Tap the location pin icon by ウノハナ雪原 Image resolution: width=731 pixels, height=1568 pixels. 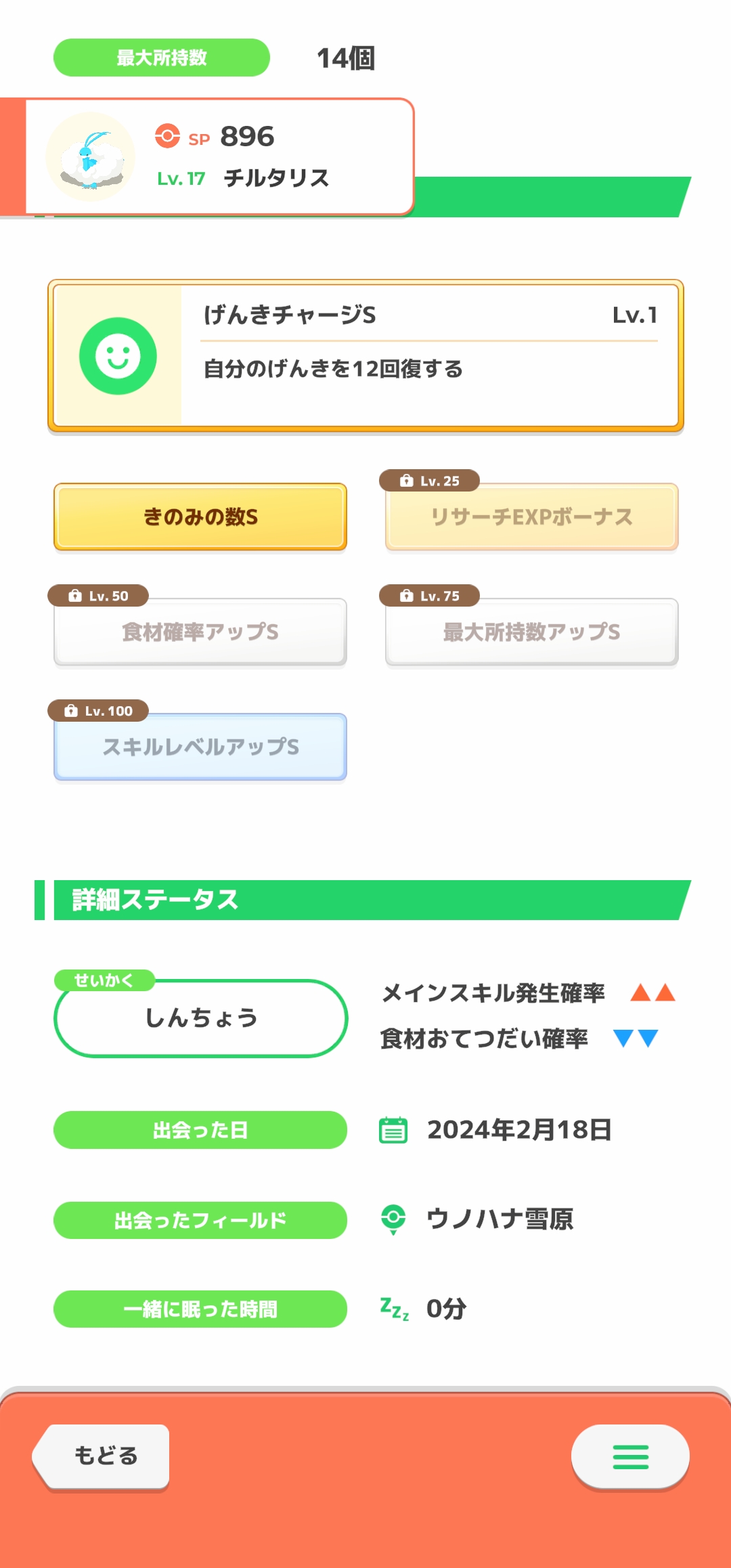pos(393,1219)
